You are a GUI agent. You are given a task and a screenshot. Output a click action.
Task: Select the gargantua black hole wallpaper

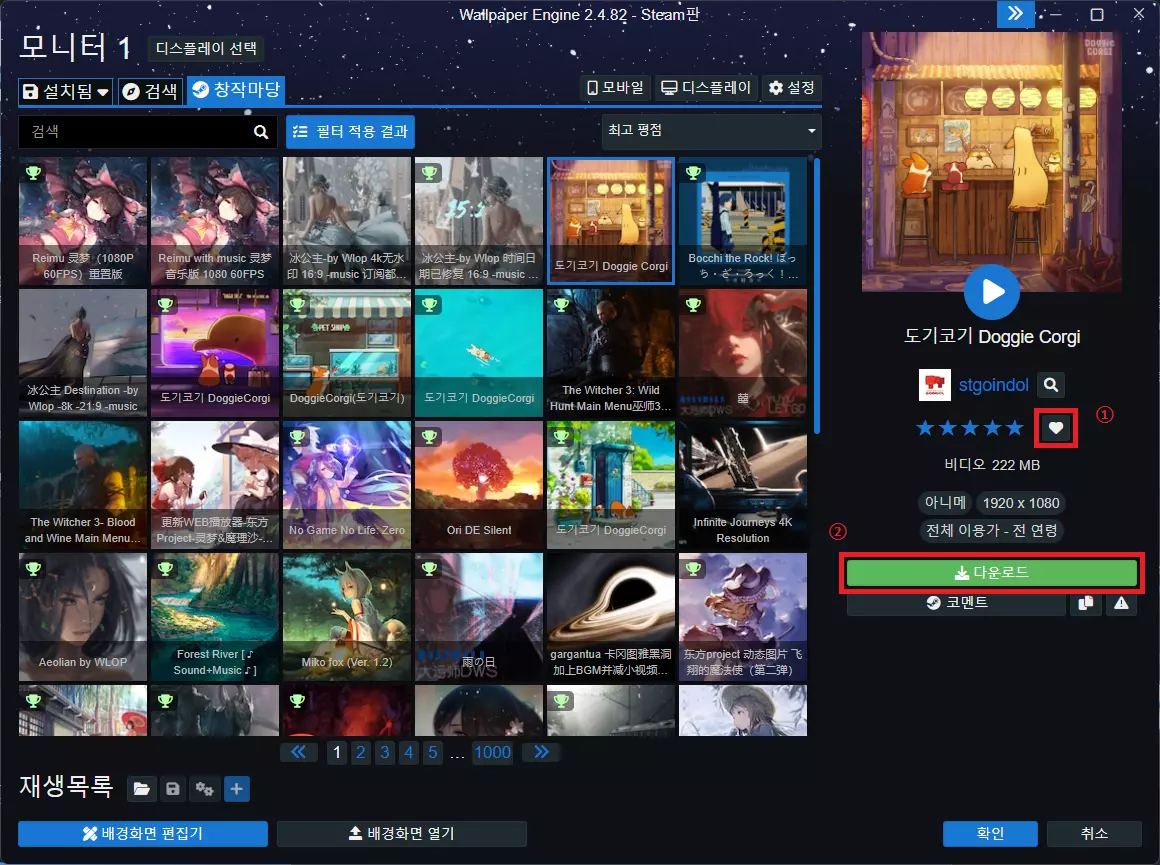610,617
